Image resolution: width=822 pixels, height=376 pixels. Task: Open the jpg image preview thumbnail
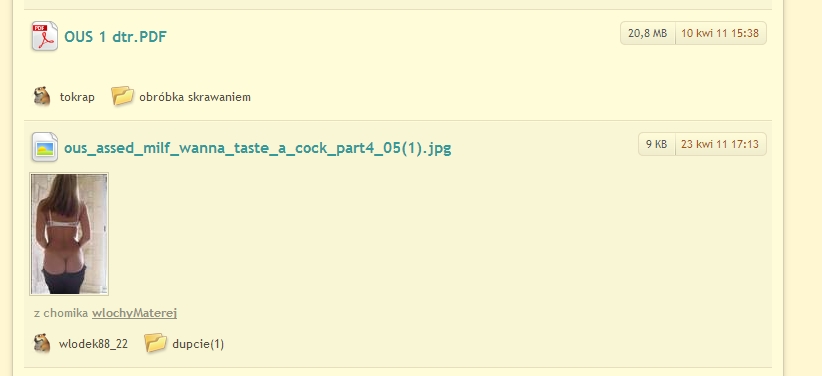69,234
